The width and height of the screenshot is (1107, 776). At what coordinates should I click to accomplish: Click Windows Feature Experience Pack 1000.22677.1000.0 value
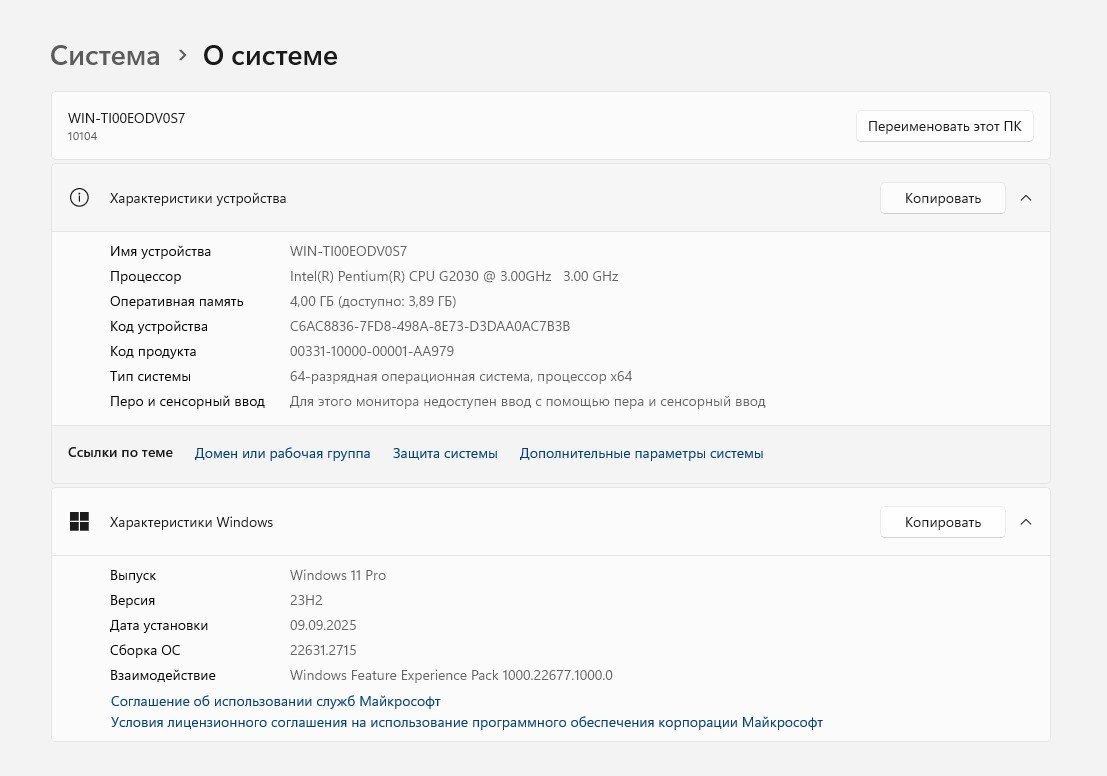(x=451, y=675)
